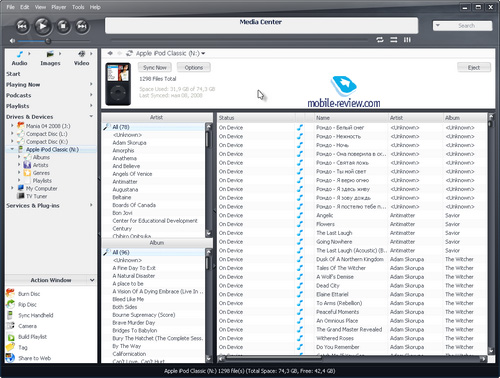500x378 pixels.
Task: Open the Edit menu
Action: [24, 7]
